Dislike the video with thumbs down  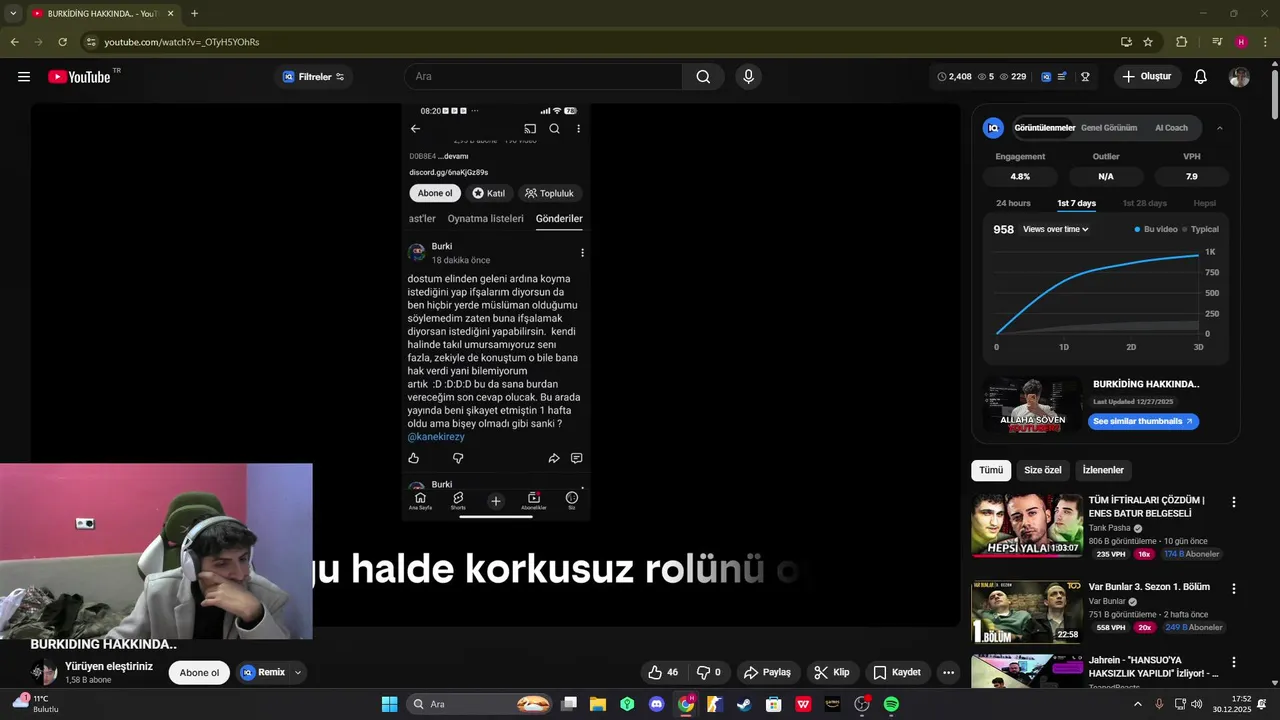coord(709,672)
